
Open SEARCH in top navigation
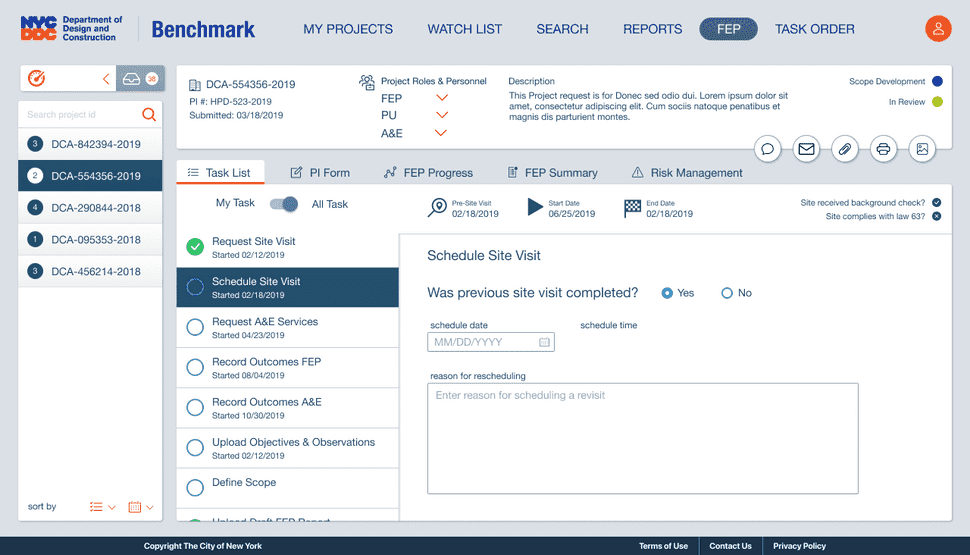tap(562, 29)
